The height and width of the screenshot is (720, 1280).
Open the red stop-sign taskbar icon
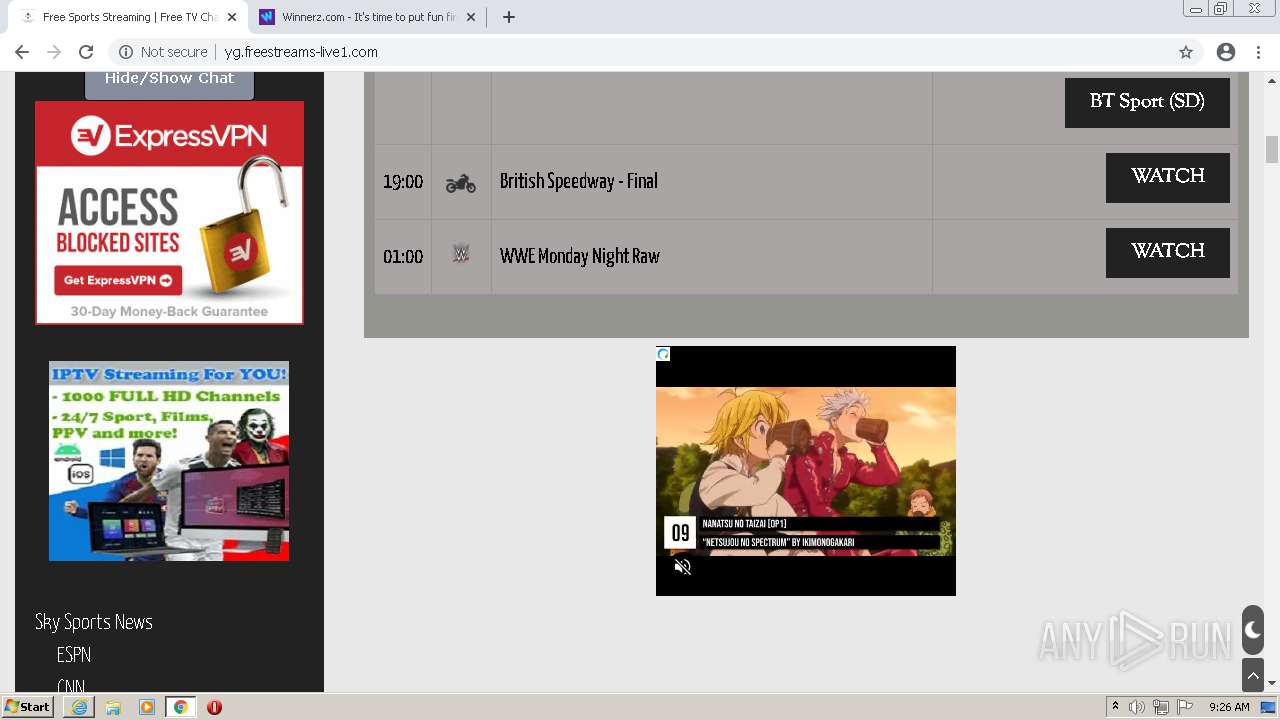(214, 707)
